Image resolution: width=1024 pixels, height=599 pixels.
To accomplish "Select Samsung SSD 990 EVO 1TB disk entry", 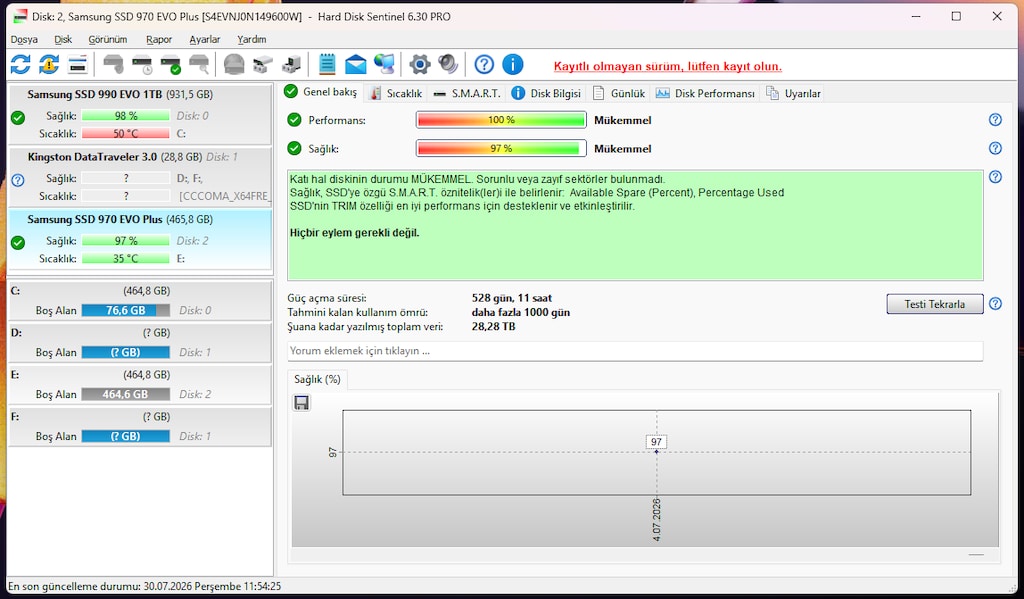I will pos(140,114).
